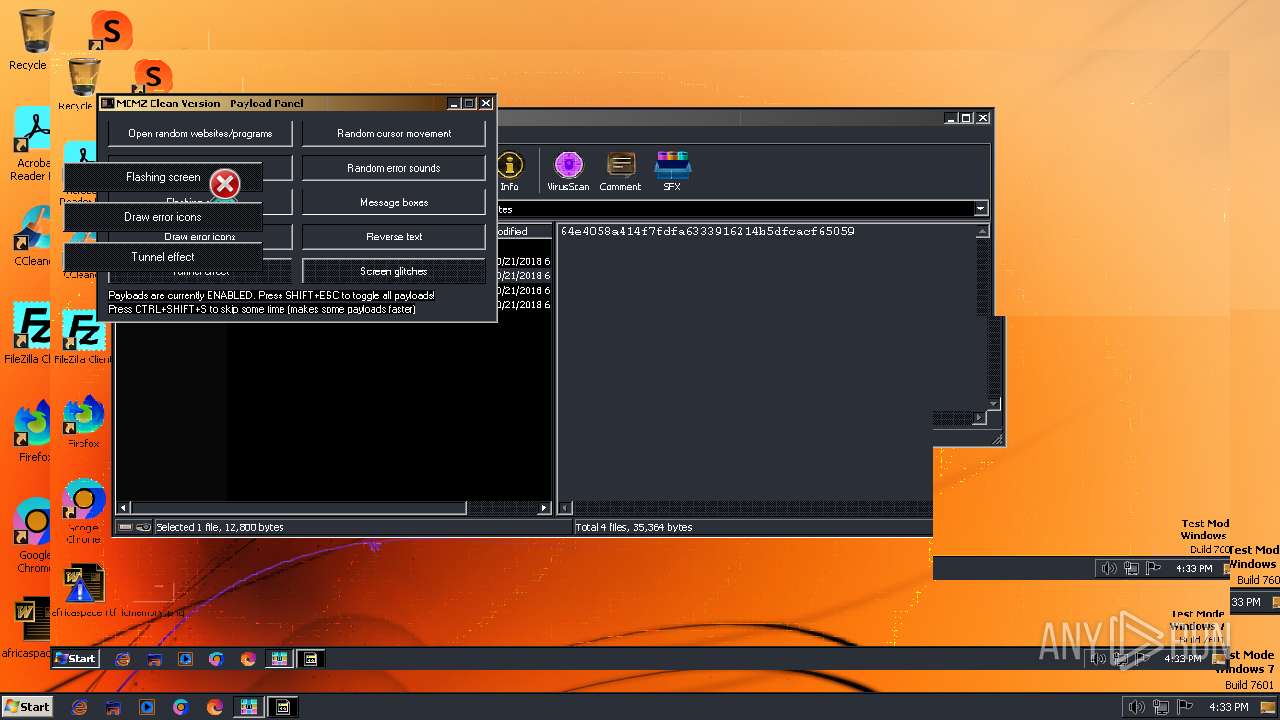Click 'Total 4 files, 35,364 bytes' status text
Image resolution: width=1280 pixels, height=720 pixels.
pyautogui.click(x=636, y=527)
